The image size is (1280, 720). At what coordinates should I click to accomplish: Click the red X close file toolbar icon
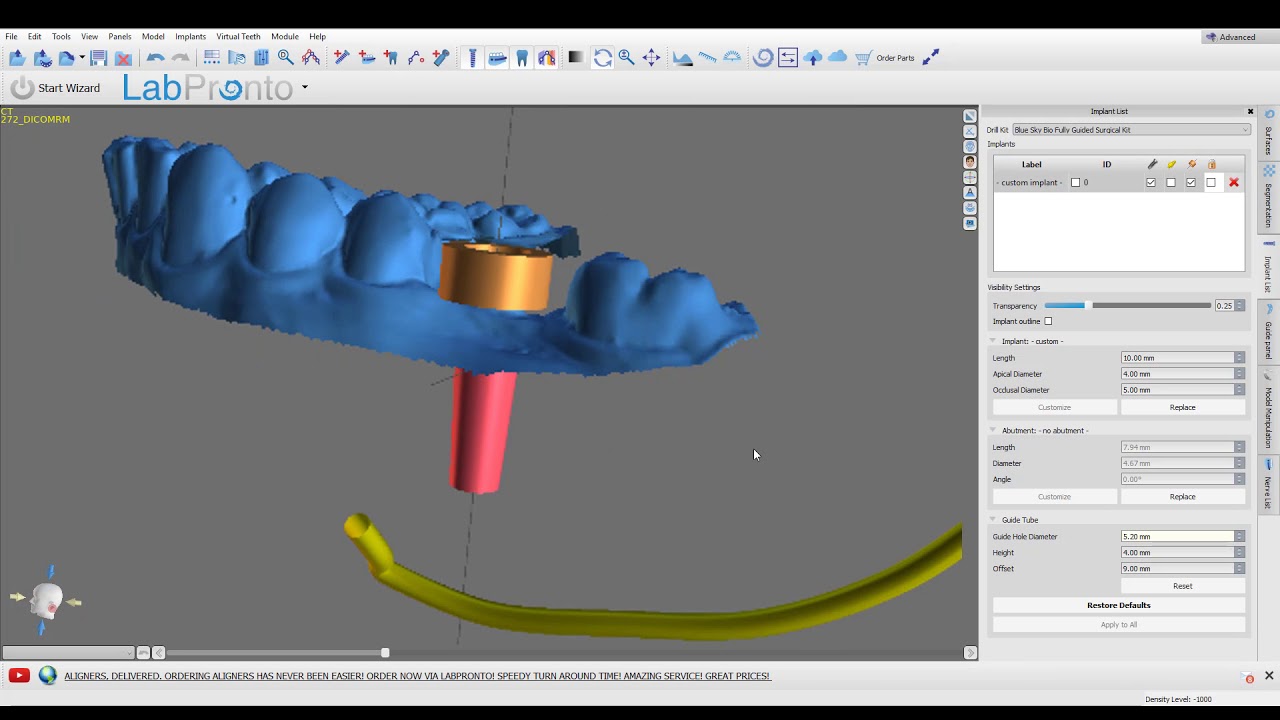tap(123, 58)
